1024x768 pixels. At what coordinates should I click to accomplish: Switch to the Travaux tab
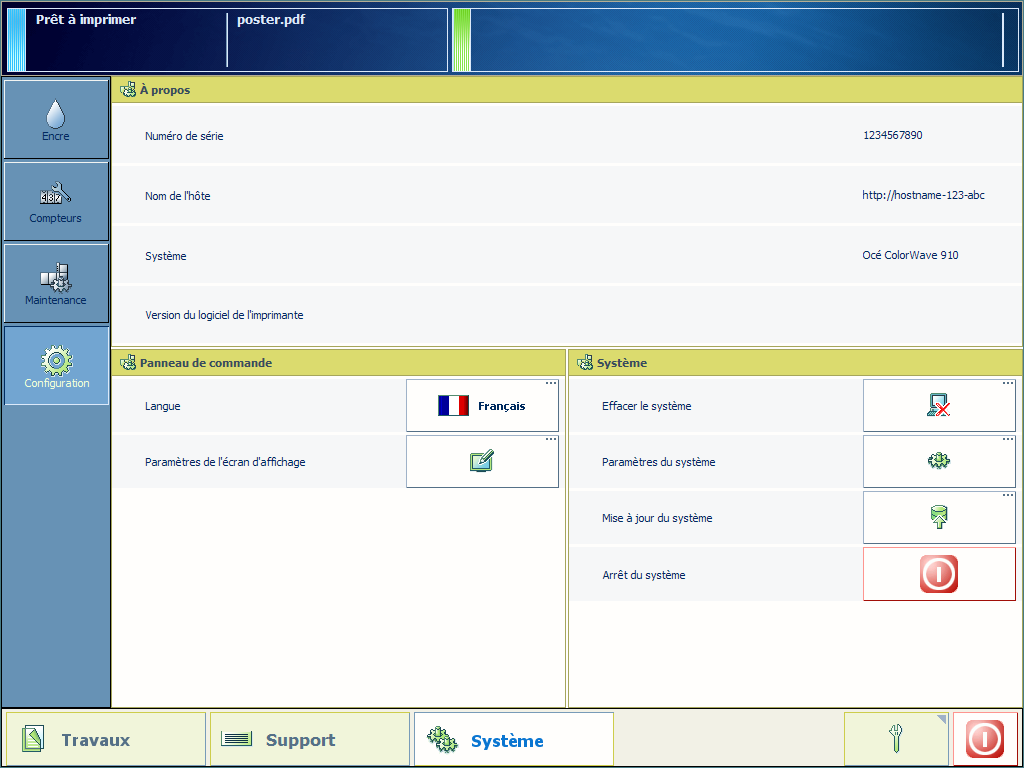pyautogui.click(x=106, y=739)
